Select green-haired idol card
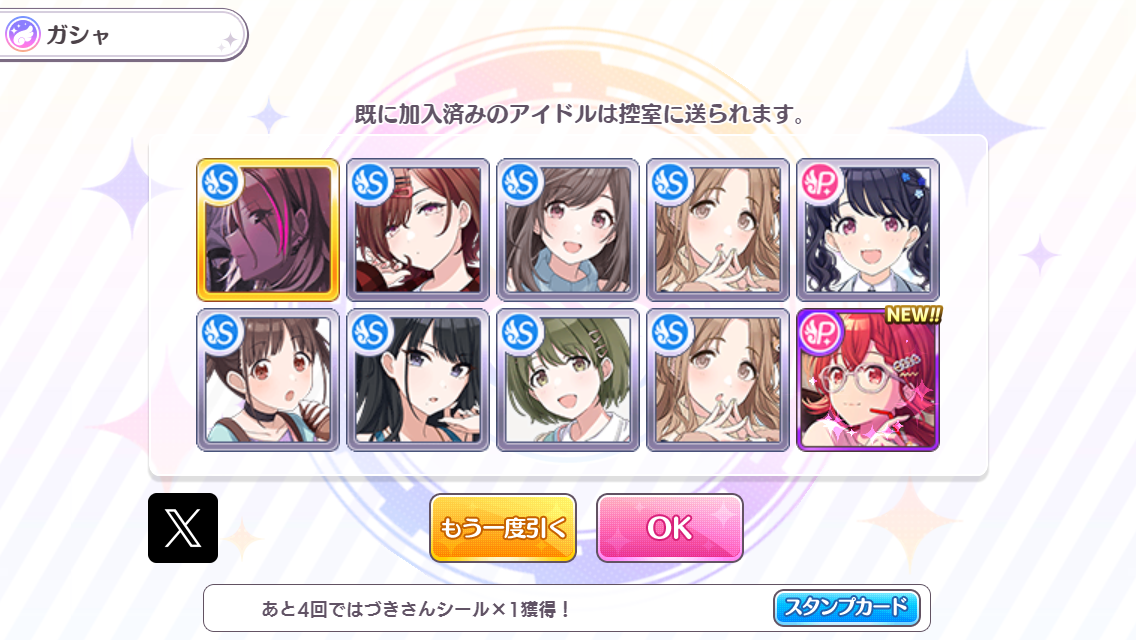The width and height of the screenshot is (1136, 640). click(568, 380)
